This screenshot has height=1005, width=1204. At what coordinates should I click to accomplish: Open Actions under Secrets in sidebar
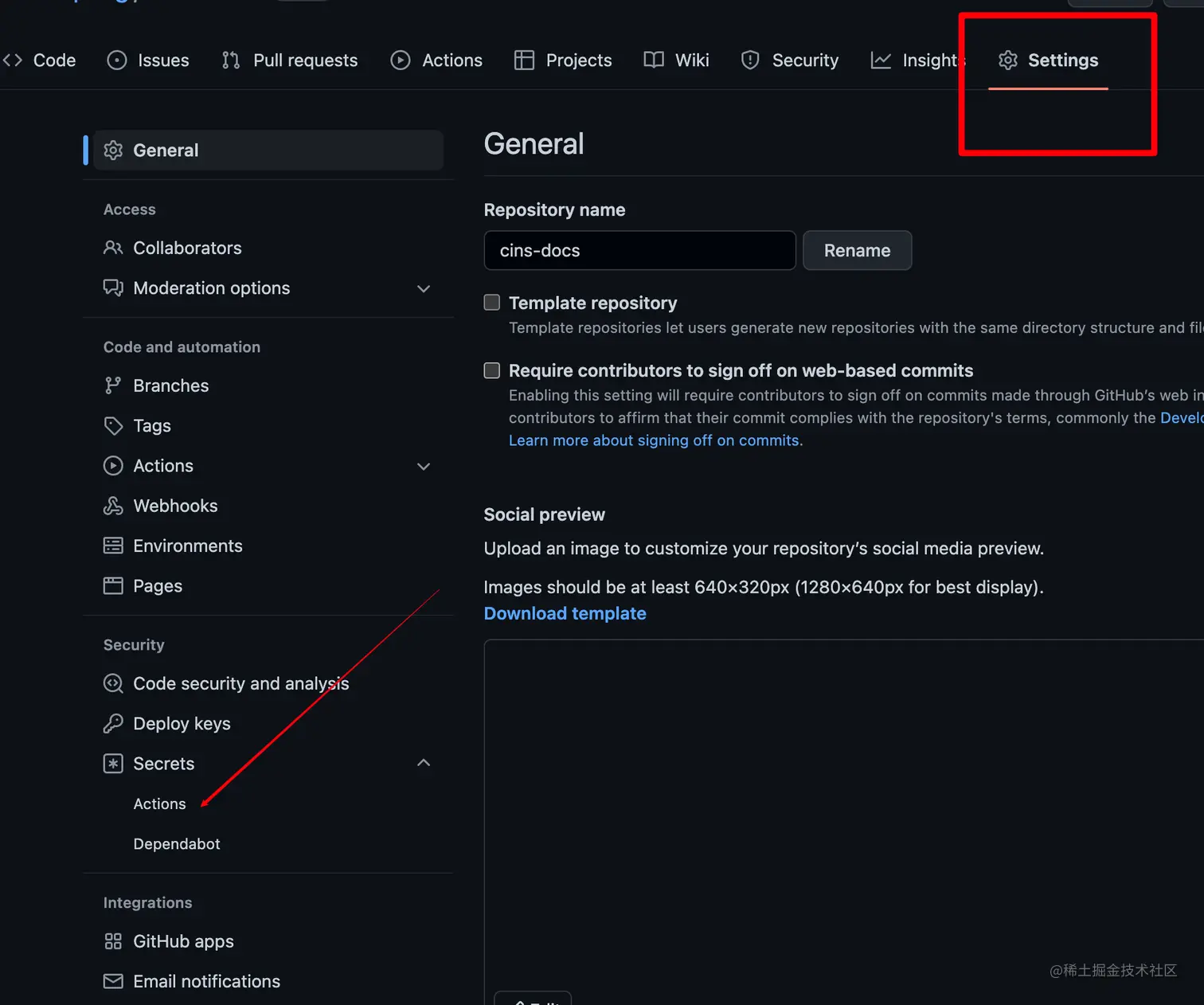pos(159,804)
